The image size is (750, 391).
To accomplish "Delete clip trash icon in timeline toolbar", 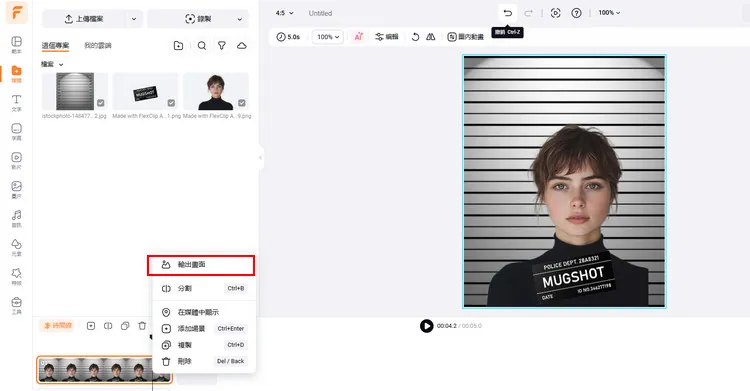I will pyautogui.click(x=142, y=326).
